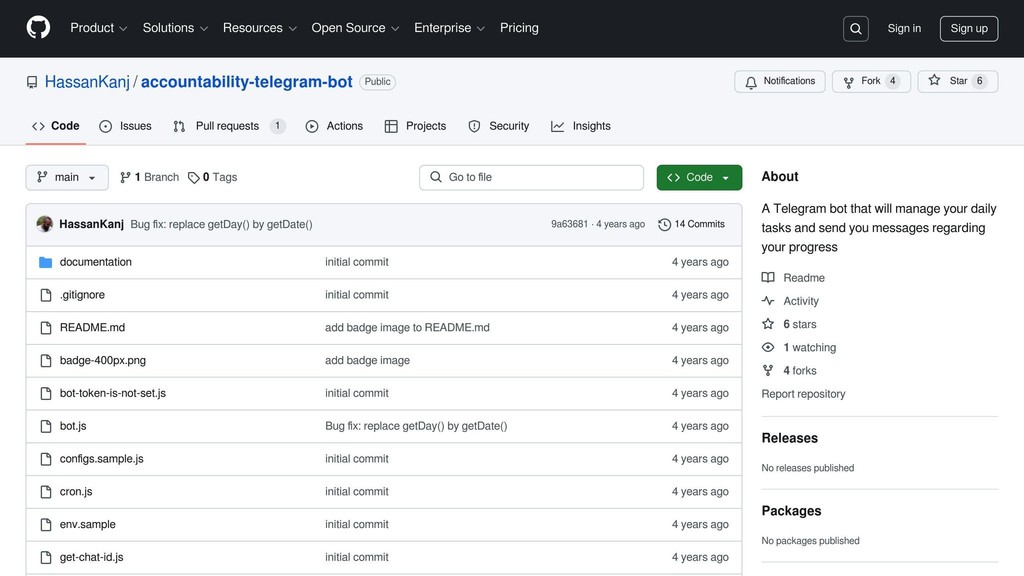Click Report repository link
Viewport: 1024px width, 576px height.
pyautogui.click(x=803, y=393)
